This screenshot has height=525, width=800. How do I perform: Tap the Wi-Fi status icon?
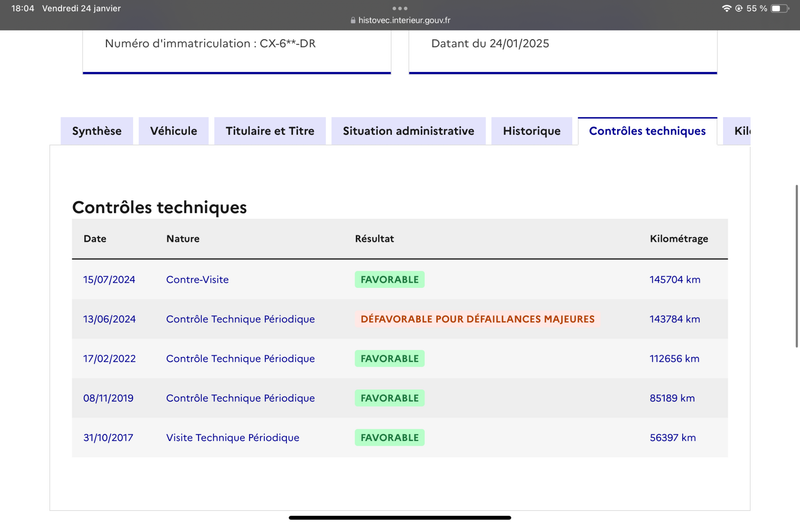coord(727,8)
